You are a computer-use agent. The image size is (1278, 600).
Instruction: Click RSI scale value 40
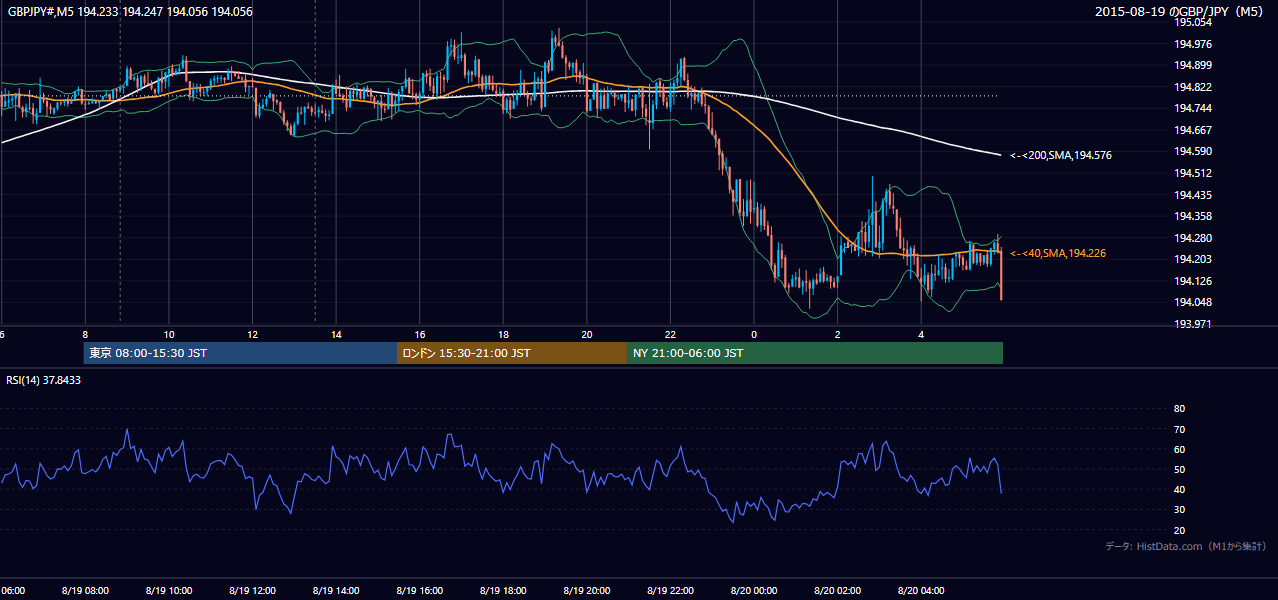click(1179, 489)
